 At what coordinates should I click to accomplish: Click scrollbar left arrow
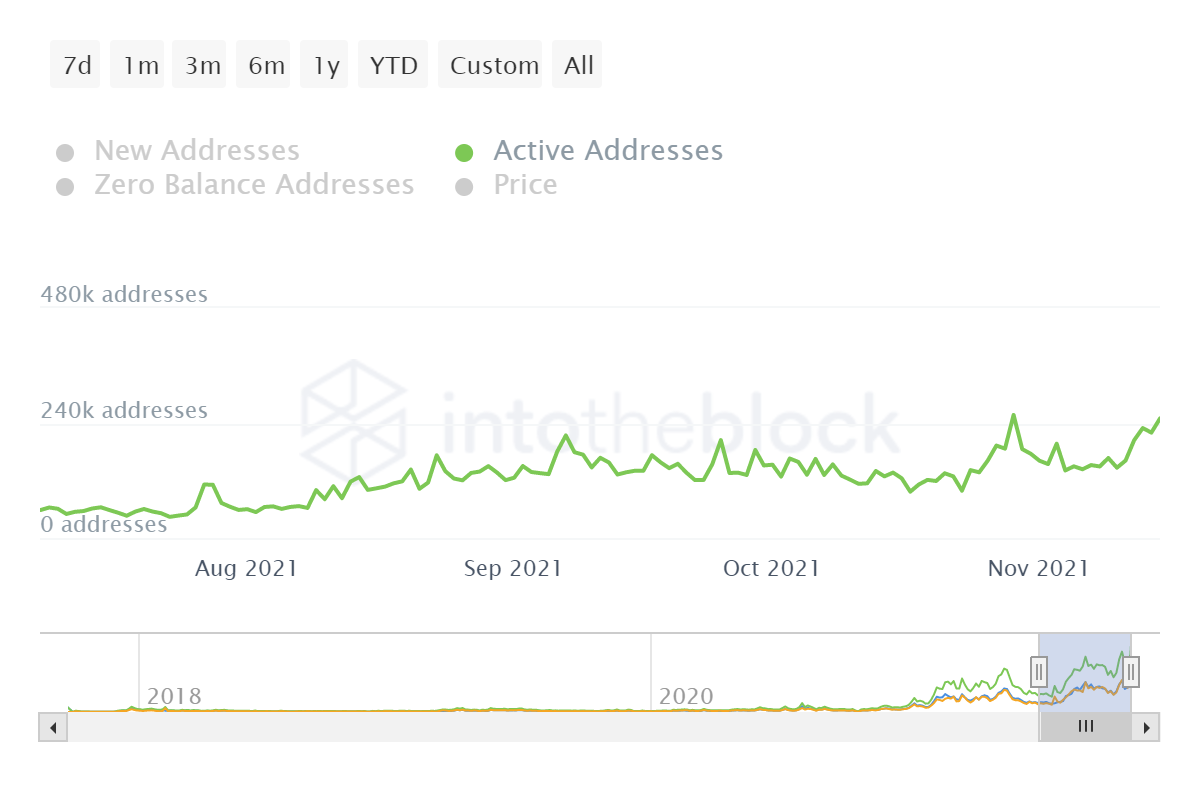tap(53, 727)
